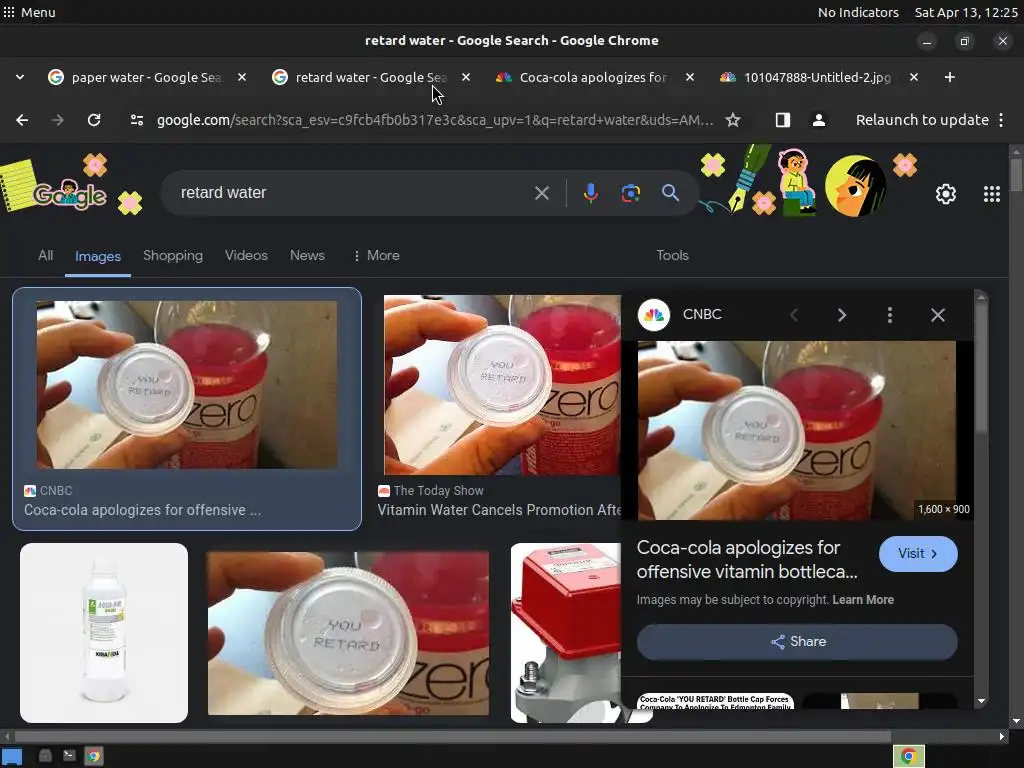Select the Shopping results tab

pyautogui.click(x=173, y=255)
